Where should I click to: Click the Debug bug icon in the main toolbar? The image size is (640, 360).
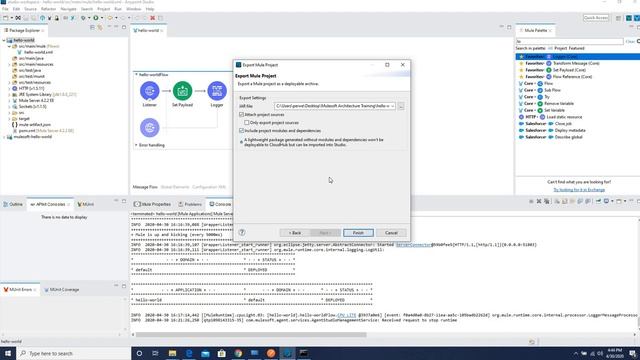(83, 18)
